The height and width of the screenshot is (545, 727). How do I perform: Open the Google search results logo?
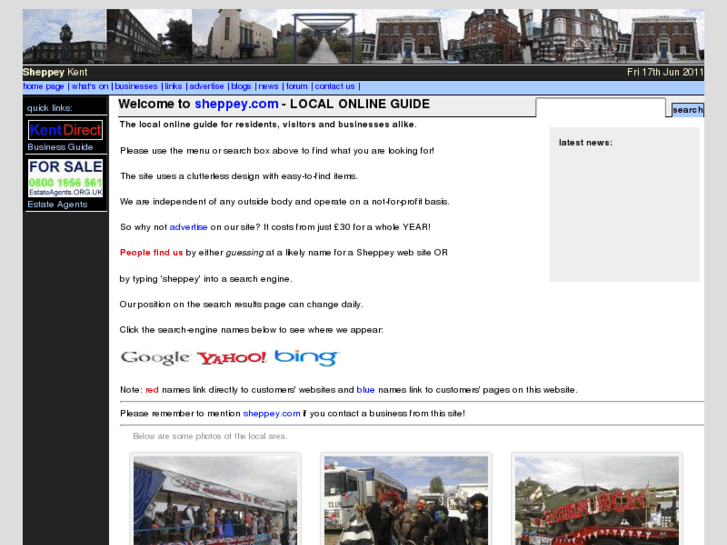(x=155, y=358)
